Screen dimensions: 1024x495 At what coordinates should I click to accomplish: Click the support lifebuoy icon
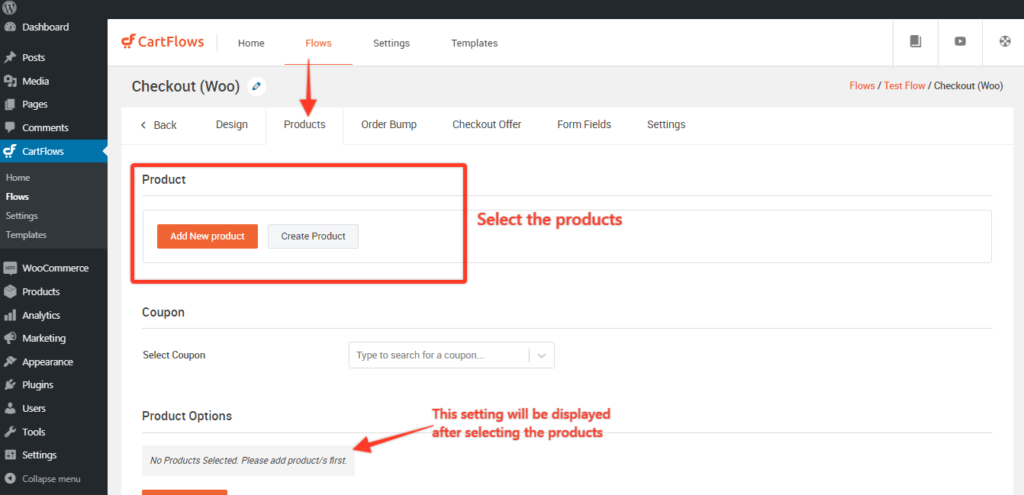pos(1004,41)
